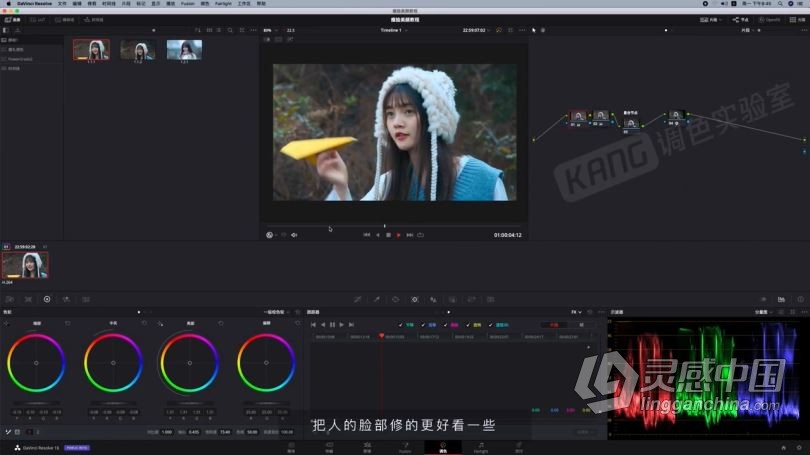Click the red play forward button

399,235
